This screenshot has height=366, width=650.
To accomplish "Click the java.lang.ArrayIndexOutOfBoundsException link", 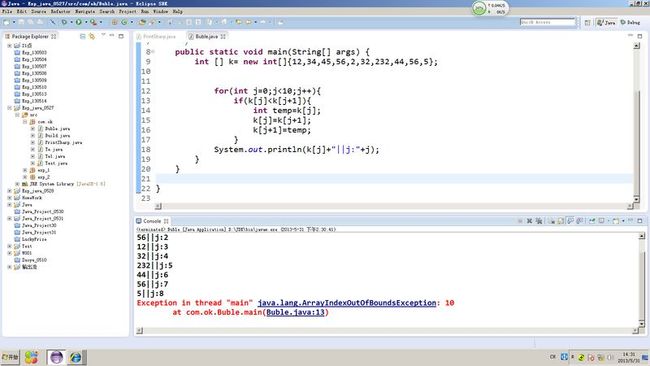I will [x=347, y=303].
